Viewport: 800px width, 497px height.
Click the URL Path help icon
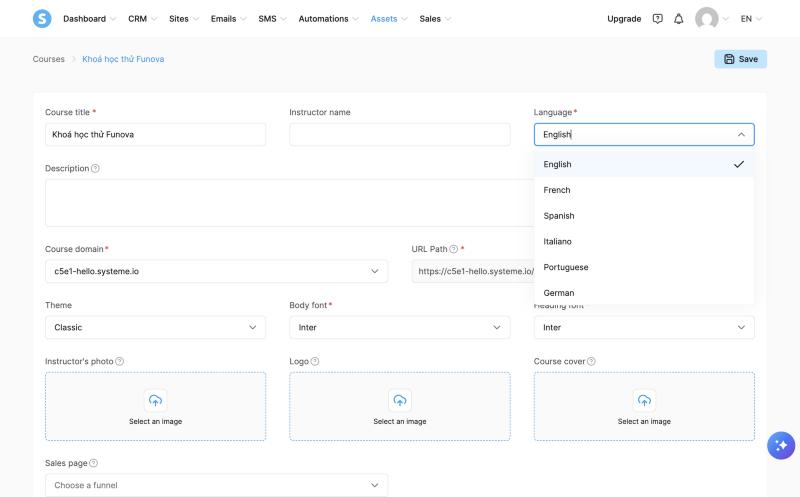click(454, 249)
